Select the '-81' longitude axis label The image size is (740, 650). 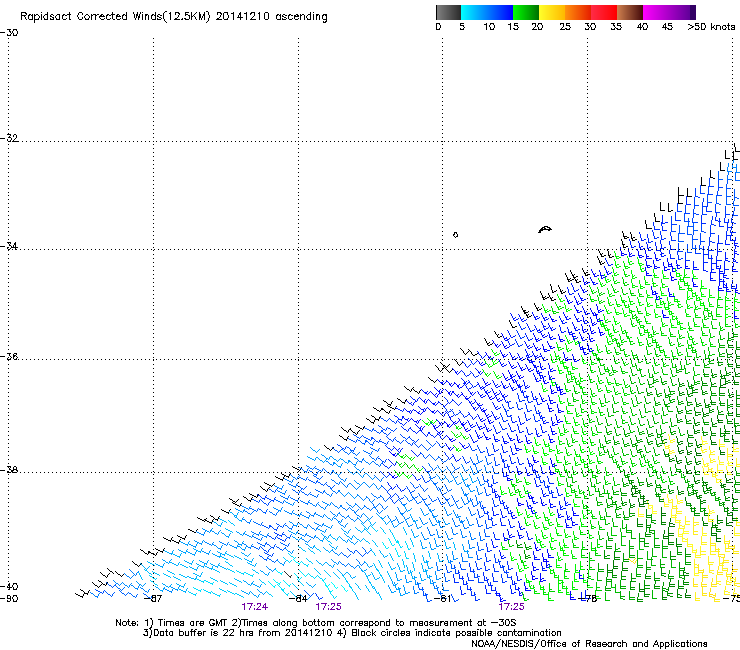pyautogui.click(x=443, y=599)
